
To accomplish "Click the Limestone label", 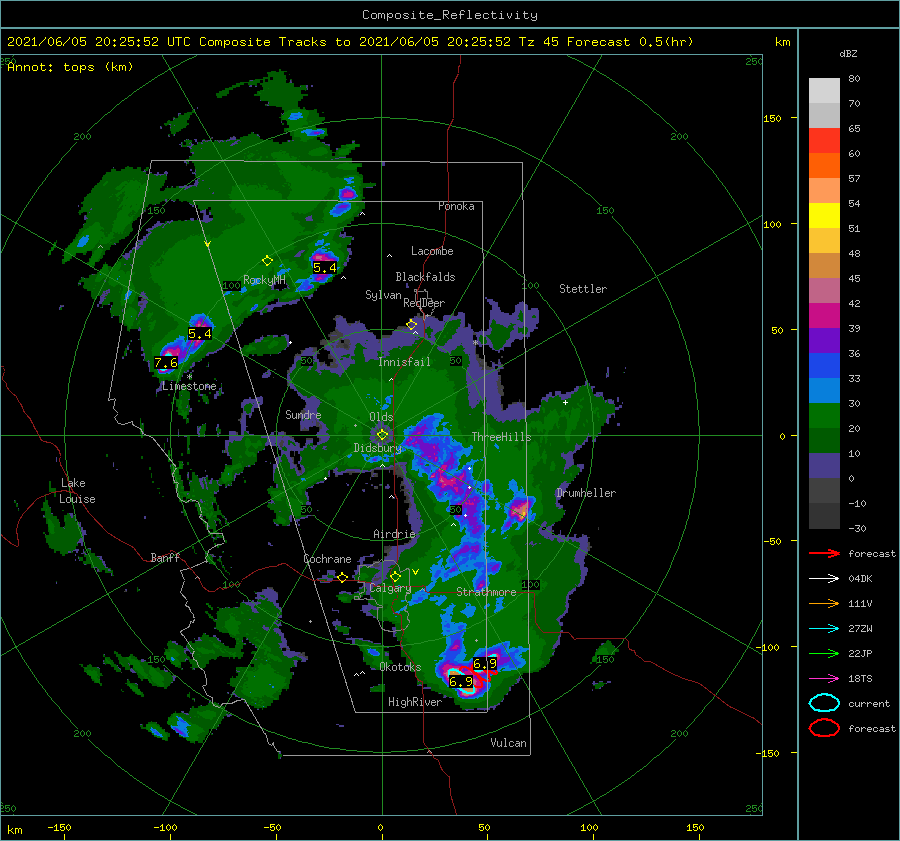I will 189,386.
